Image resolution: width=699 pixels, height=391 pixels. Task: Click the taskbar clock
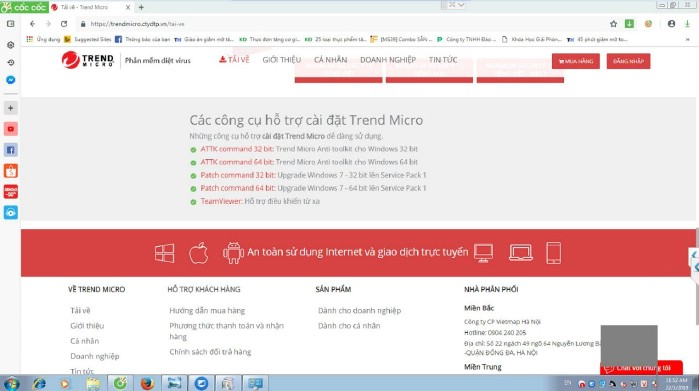pos(676,383)
